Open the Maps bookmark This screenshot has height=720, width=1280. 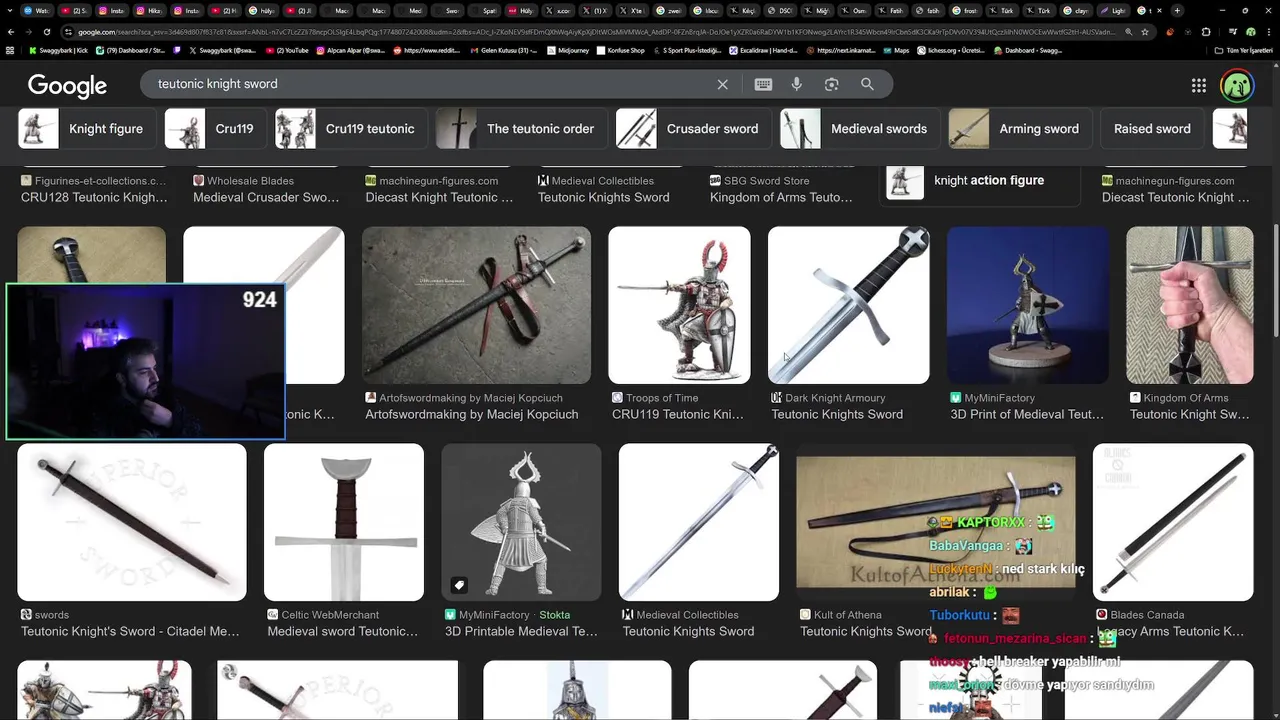(895, 50)
